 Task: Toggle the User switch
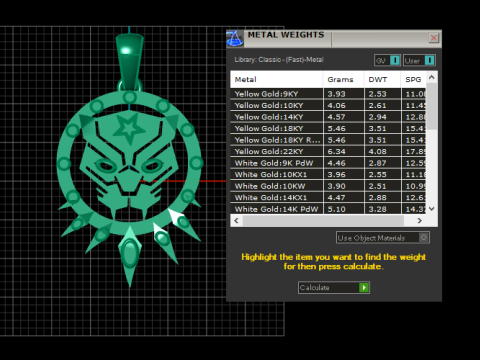(419, 61)
